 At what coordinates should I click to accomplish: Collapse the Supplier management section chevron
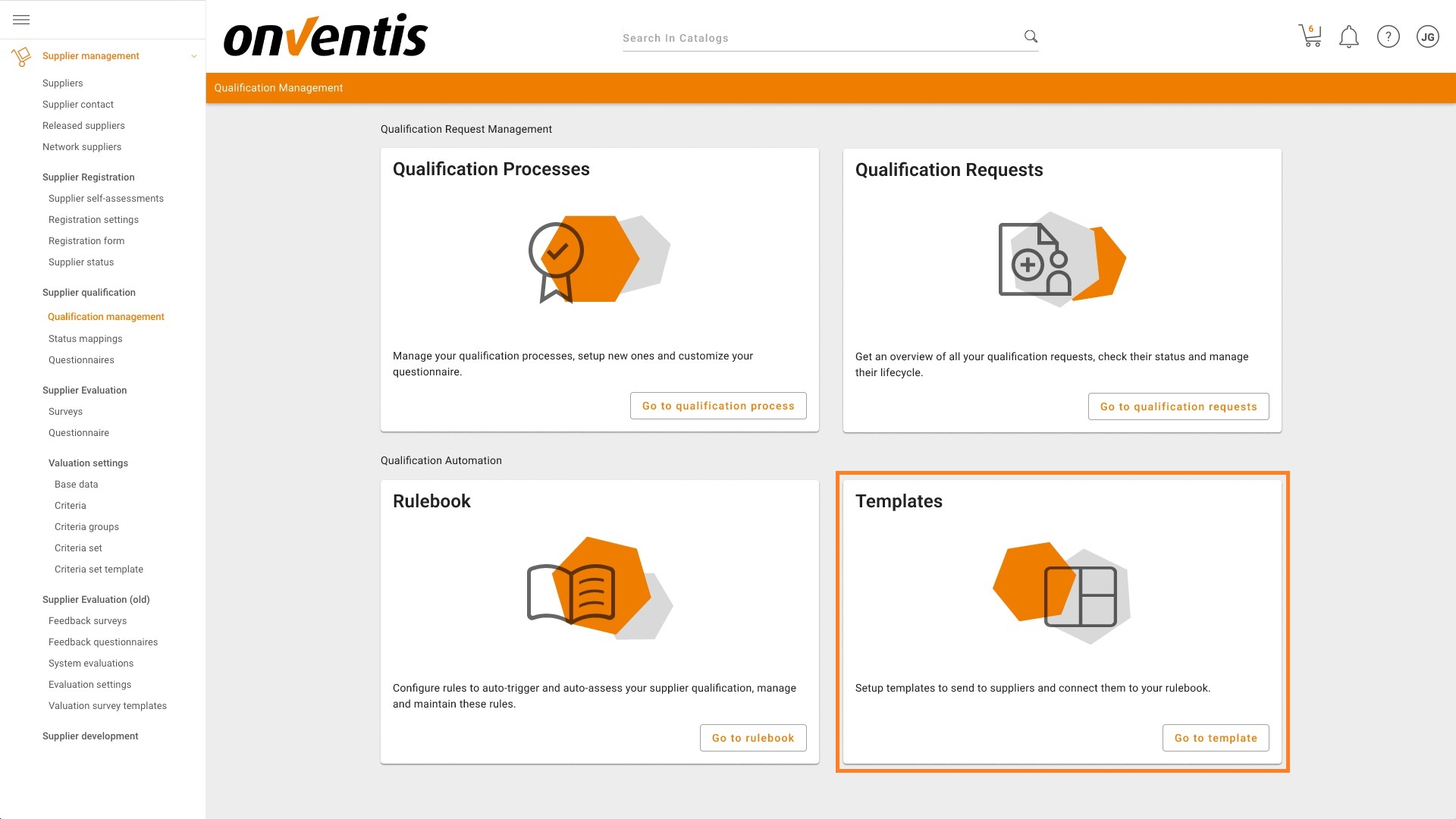coord(194,55)
